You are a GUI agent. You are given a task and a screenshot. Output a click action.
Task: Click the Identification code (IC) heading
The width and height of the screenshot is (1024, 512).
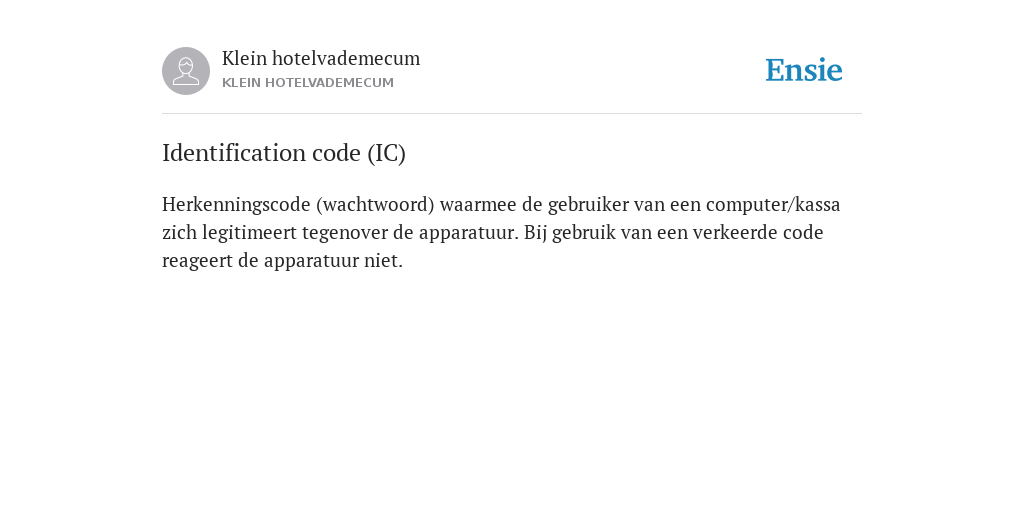pyautogui.click(x=284, y=153)
